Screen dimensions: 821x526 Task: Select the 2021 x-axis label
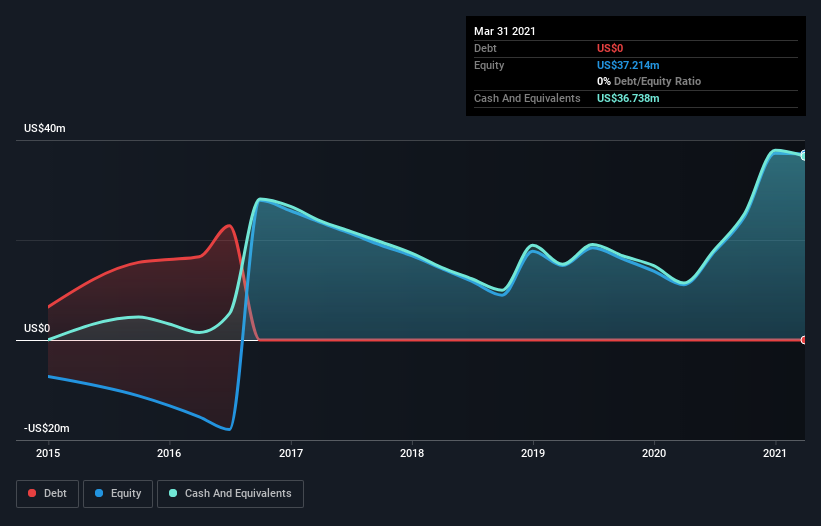775,453
